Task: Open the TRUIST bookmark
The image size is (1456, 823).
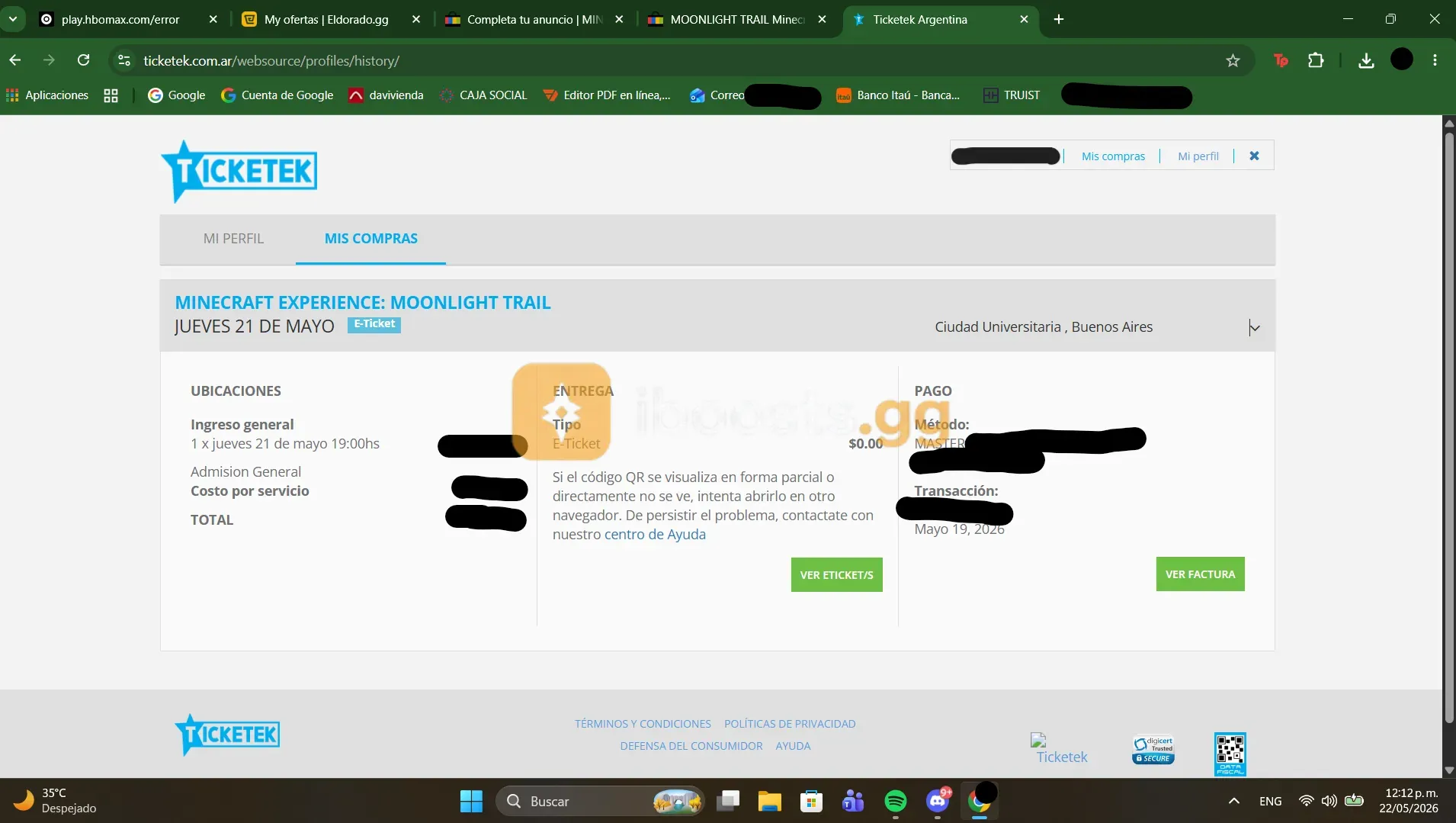Action: 1012,95
